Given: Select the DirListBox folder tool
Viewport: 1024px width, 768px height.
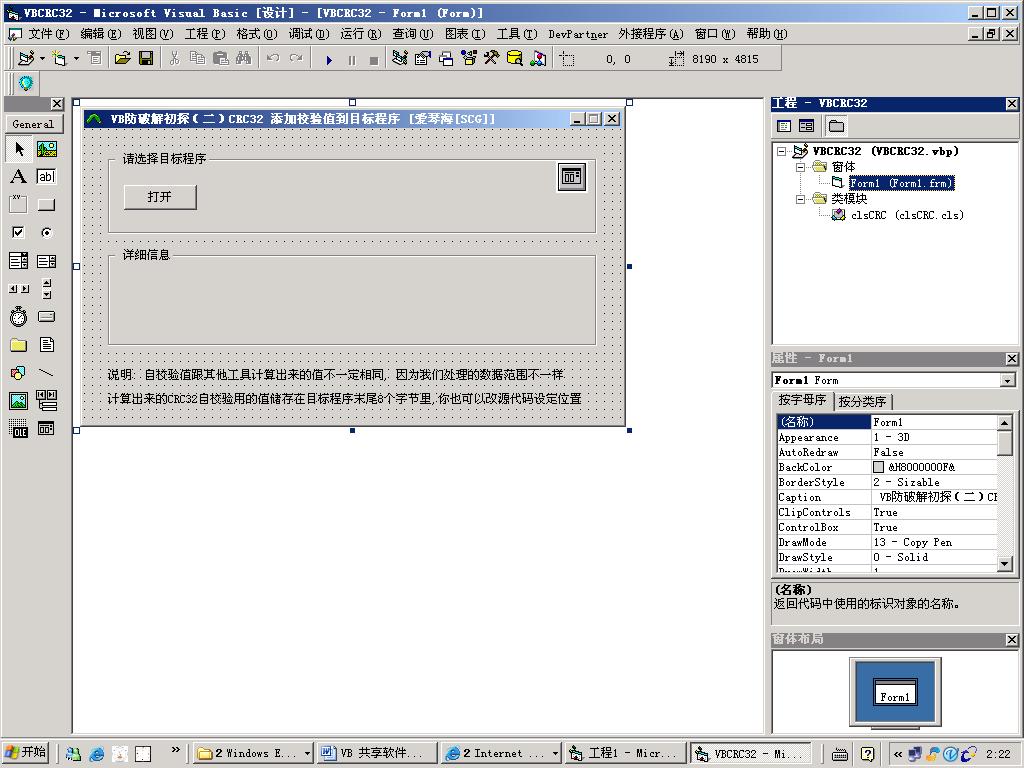Looking at the screenshot, I should point(19,345).
